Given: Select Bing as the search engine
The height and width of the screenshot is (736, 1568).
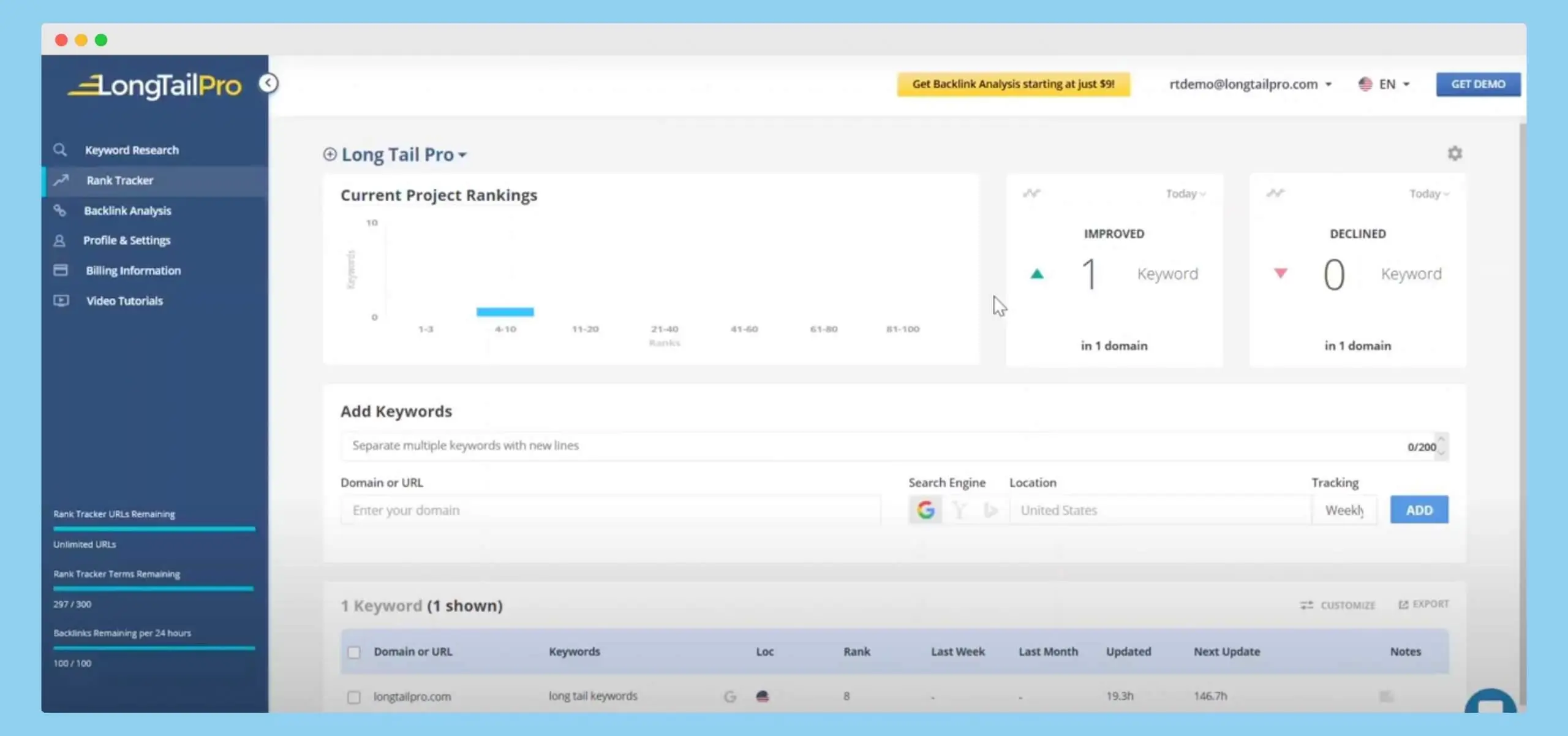Looking at the screenshot, I should click(x=991, y=509).
